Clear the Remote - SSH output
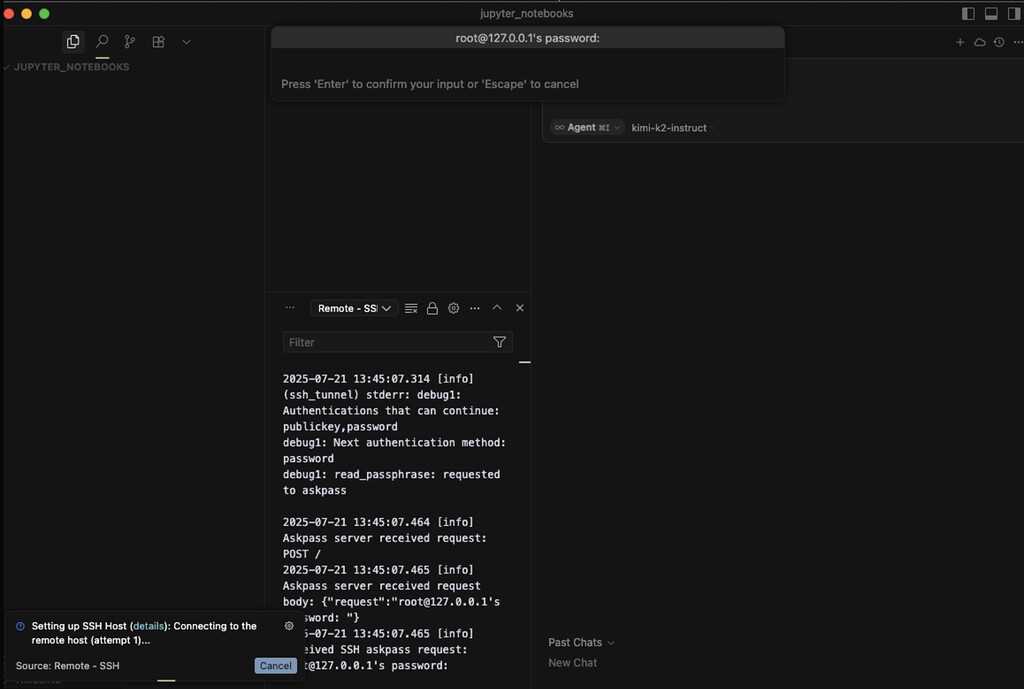Screen dimensions: 1024x689 point(411,308)
